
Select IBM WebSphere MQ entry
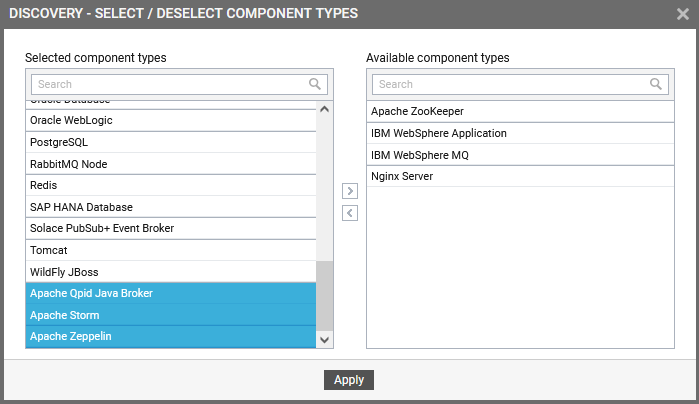tap(520, 155)
